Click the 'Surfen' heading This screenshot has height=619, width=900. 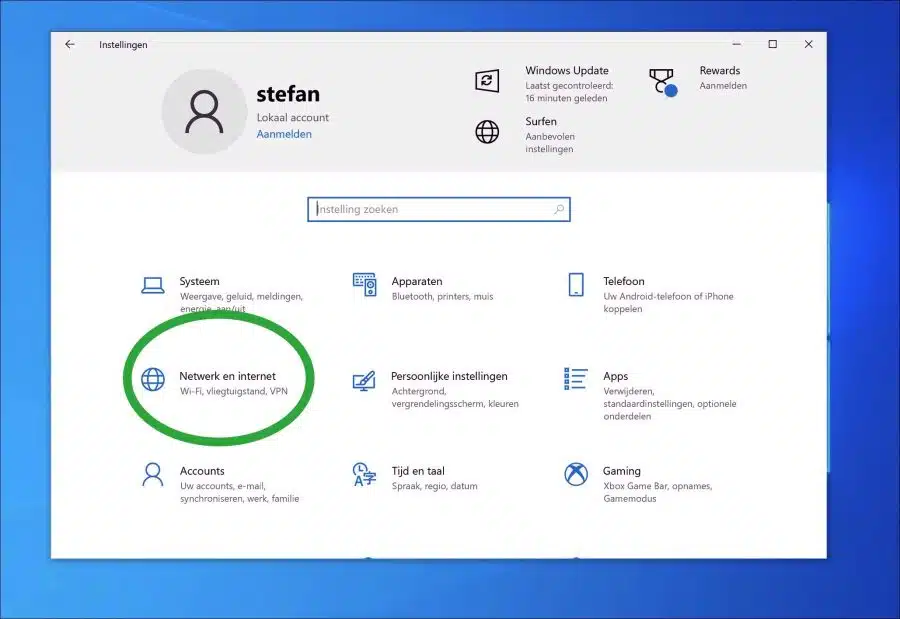(x=541, y=122)
